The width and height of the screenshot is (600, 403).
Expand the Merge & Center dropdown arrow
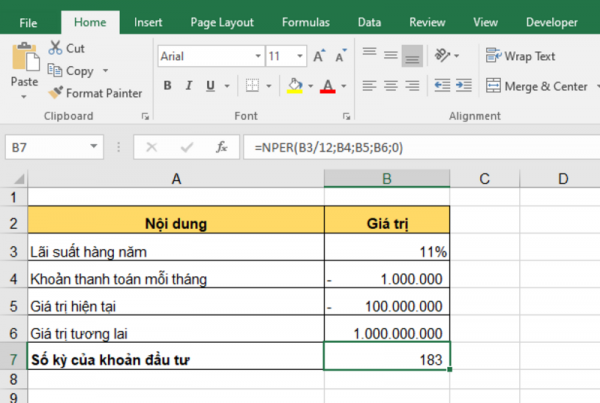(597, 86)
